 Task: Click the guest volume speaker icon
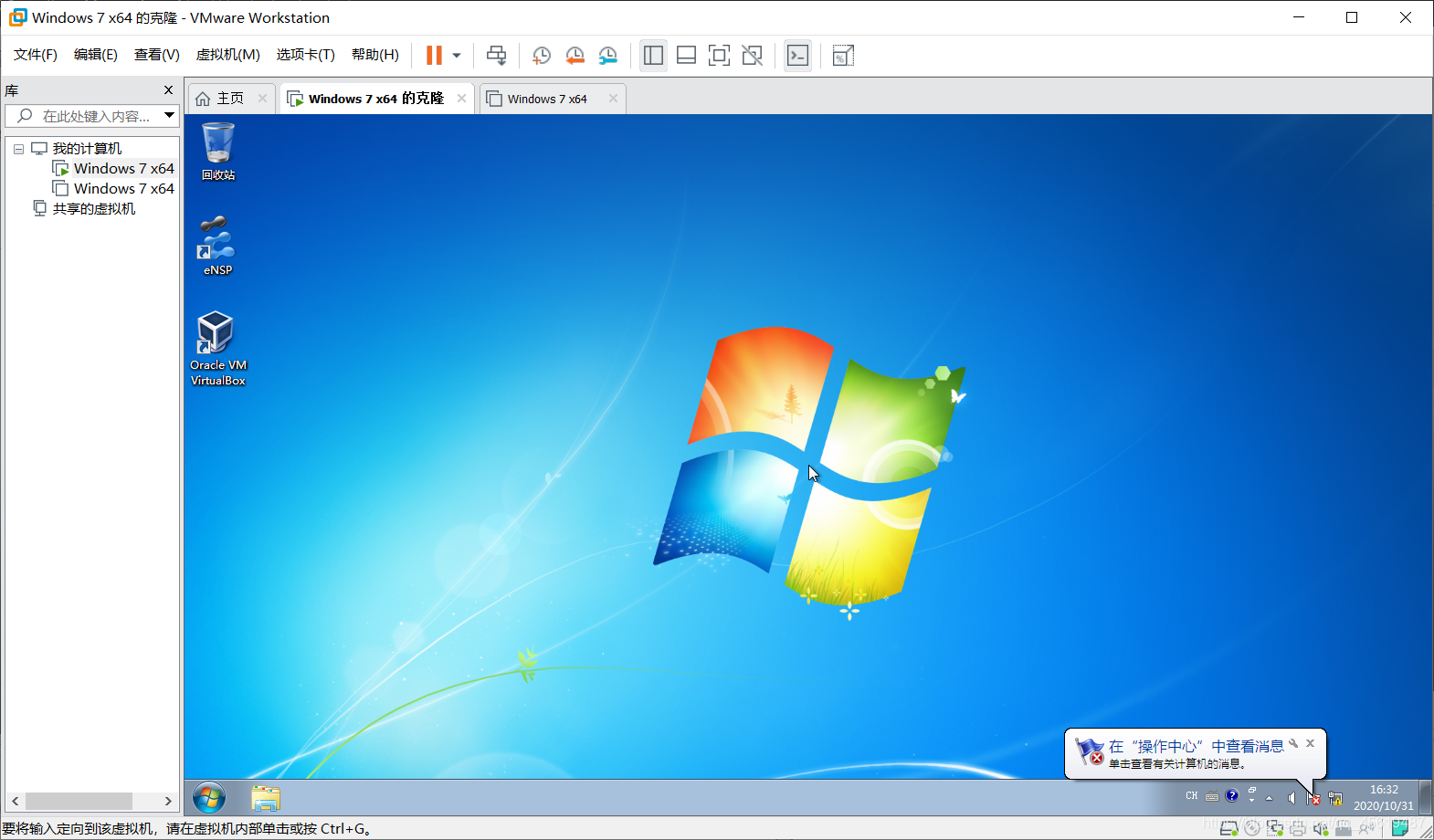[1292, 798]
